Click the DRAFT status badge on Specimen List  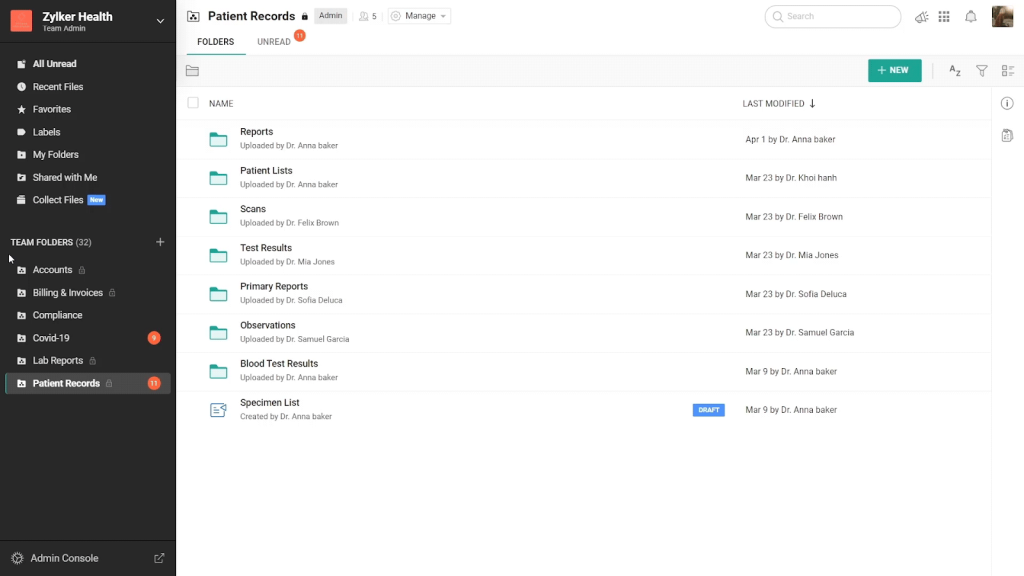[708, 409]
